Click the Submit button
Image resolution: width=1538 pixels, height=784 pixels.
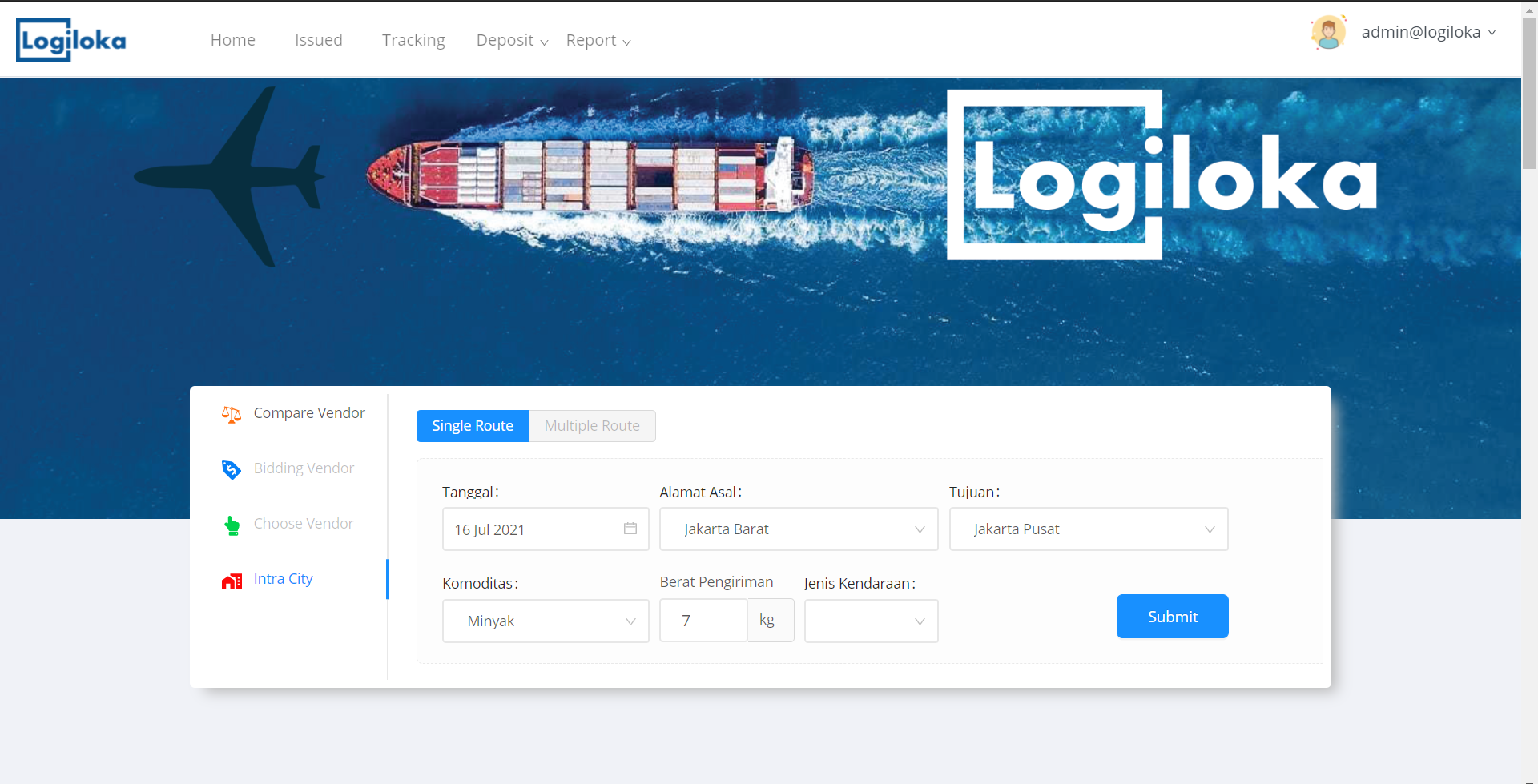(1173, 617)
